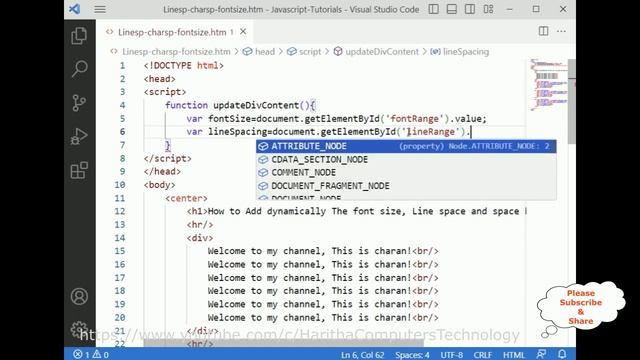Open Run and Debug view
The image size is (640, 360).
click(79, 136)
